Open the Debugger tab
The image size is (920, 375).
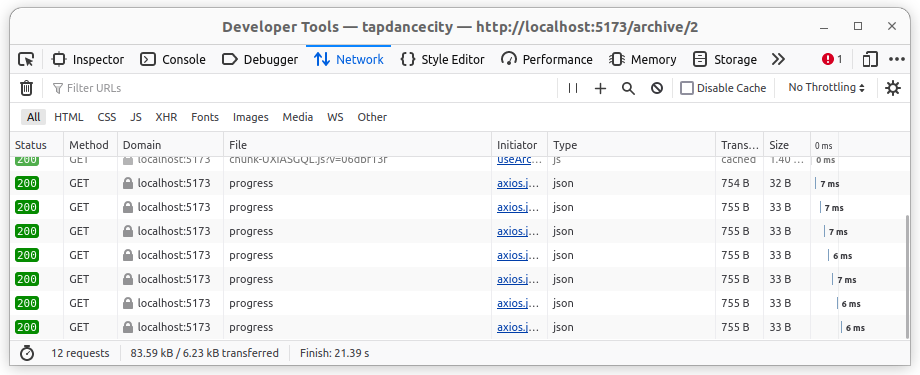(x=260, y=59)
